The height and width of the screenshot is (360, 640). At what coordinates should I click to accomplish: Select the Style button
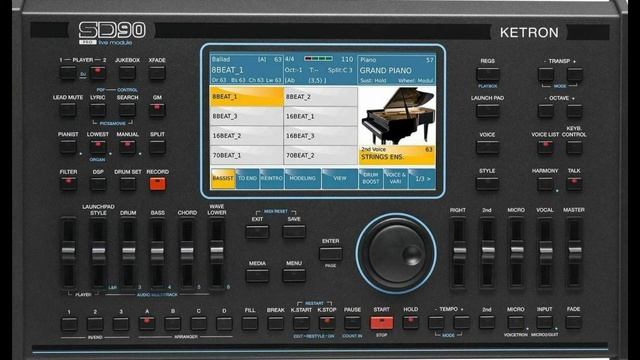point(488,184)
